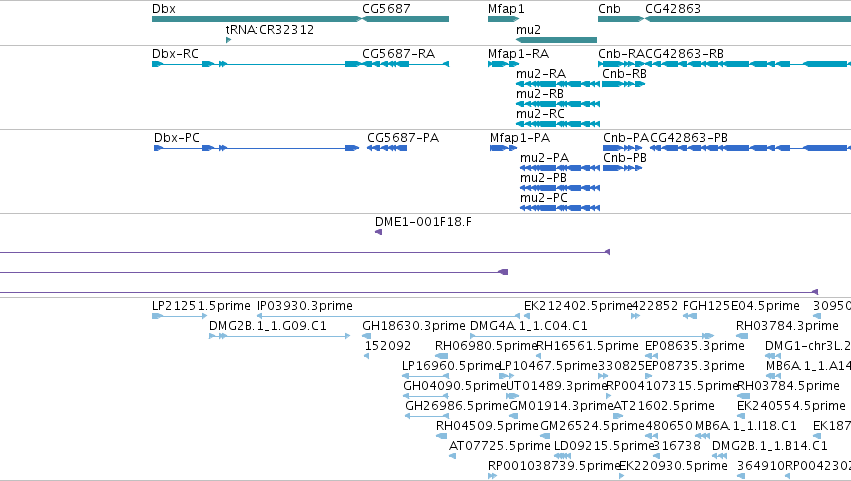Image resolution: width=851 pixels, height=481 pixels.
Task: Select the mu2-RB transcript
Action: [x=558, y=104]
